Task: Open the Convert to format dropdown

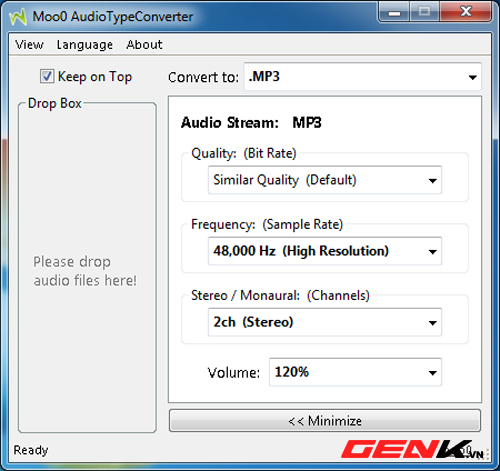Action: coord(362,77)
